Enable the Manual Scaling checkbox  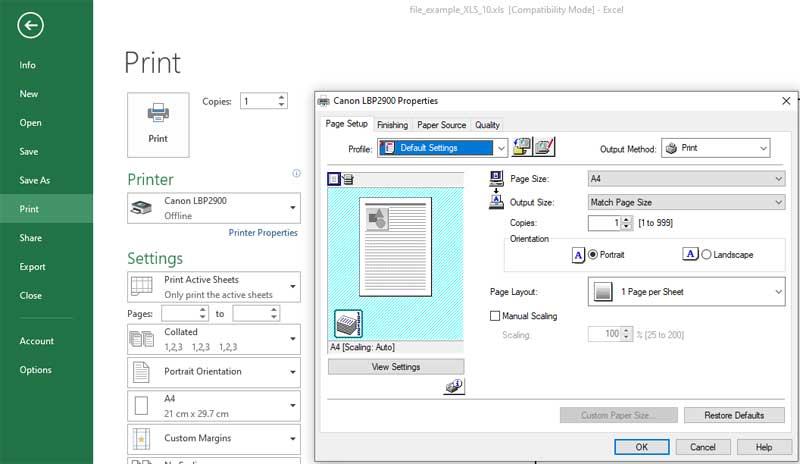[x=494, y=316]
